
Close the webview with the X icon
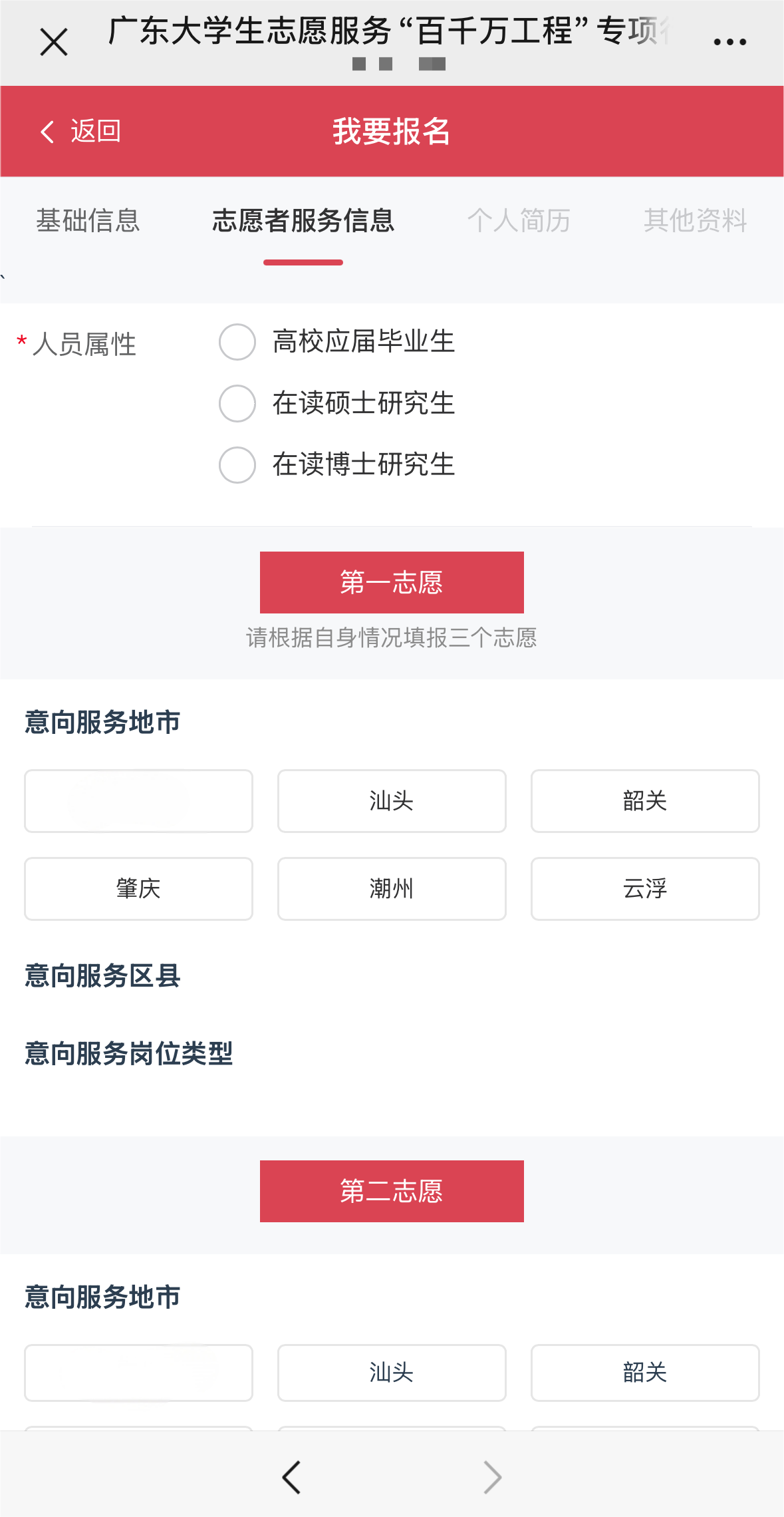tap(54, 43)
